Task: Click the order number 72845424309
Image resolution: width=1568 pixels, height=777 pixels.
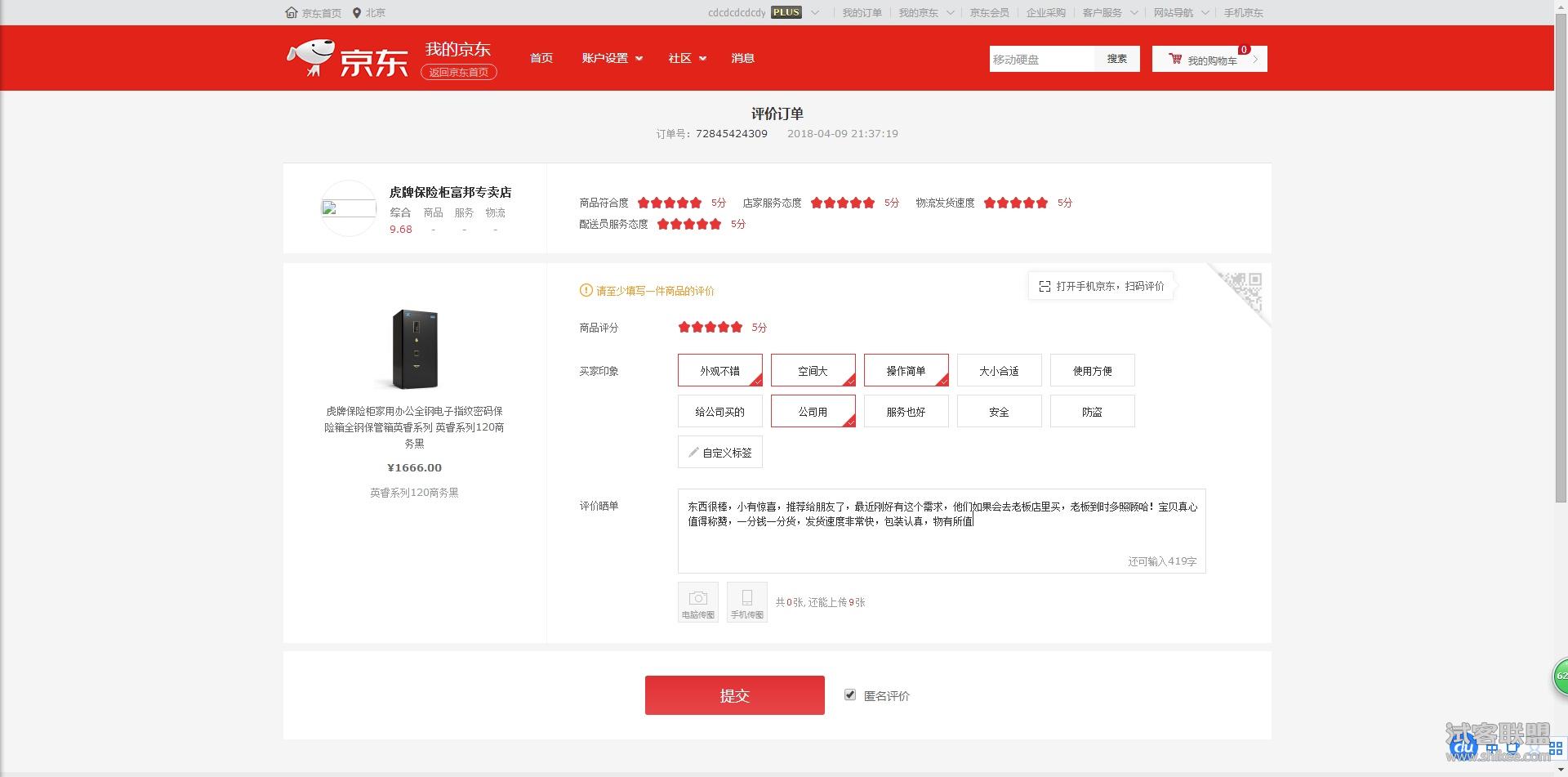Action: [x=732, y=133]
